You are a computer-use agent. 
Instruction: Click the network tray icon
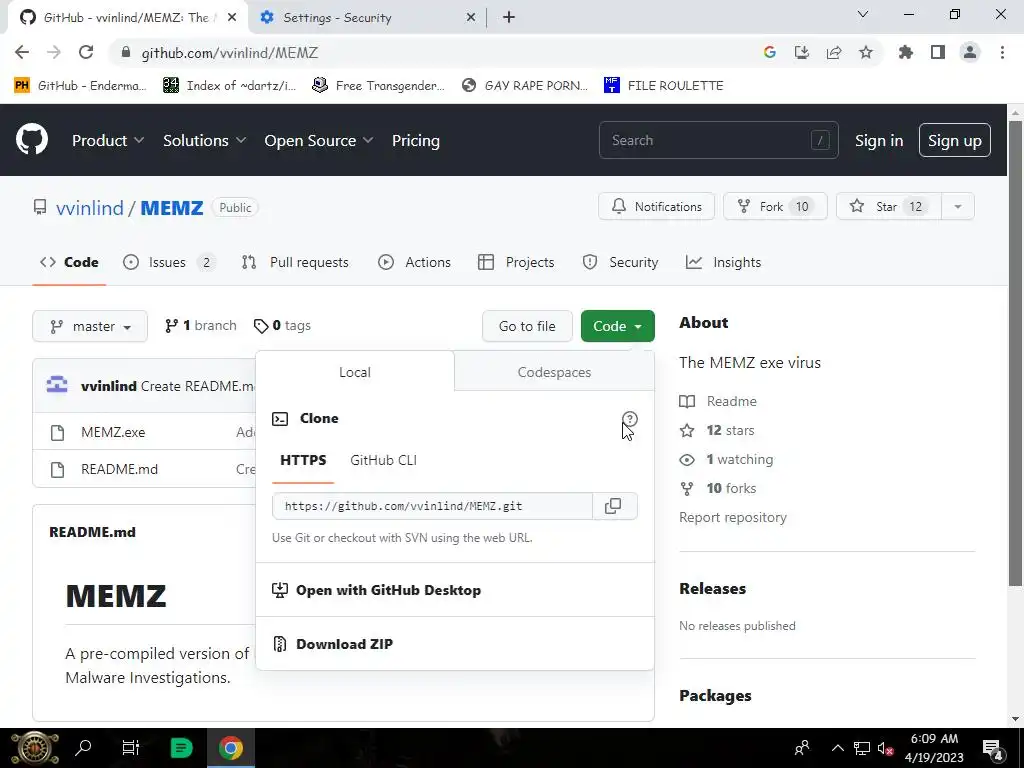pos(862,748)
